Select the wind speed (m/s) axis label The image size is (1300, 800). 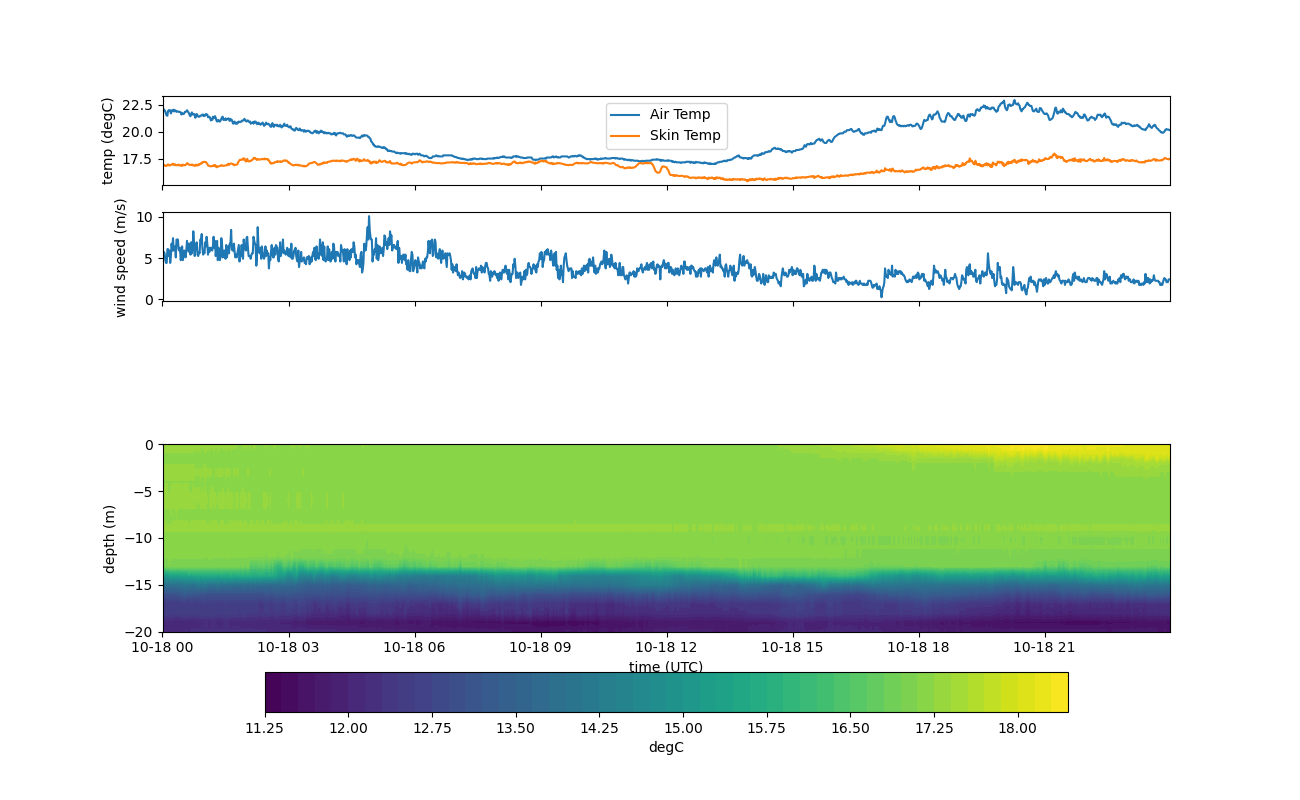tap(121, 257)
